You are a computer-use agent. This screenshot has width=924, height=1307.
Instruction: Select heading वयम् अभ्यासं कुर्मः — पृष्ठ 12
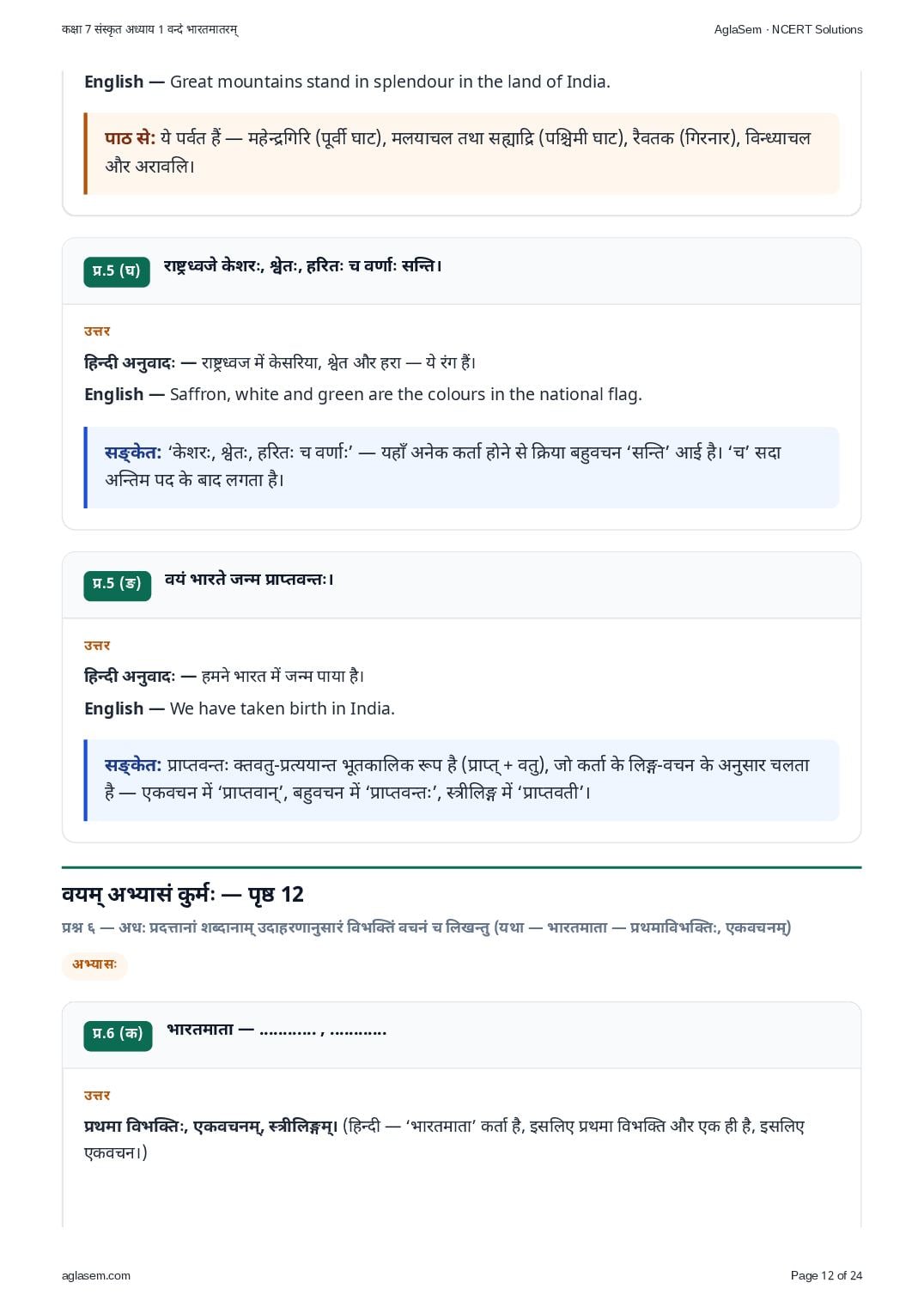tap(183, 895)
